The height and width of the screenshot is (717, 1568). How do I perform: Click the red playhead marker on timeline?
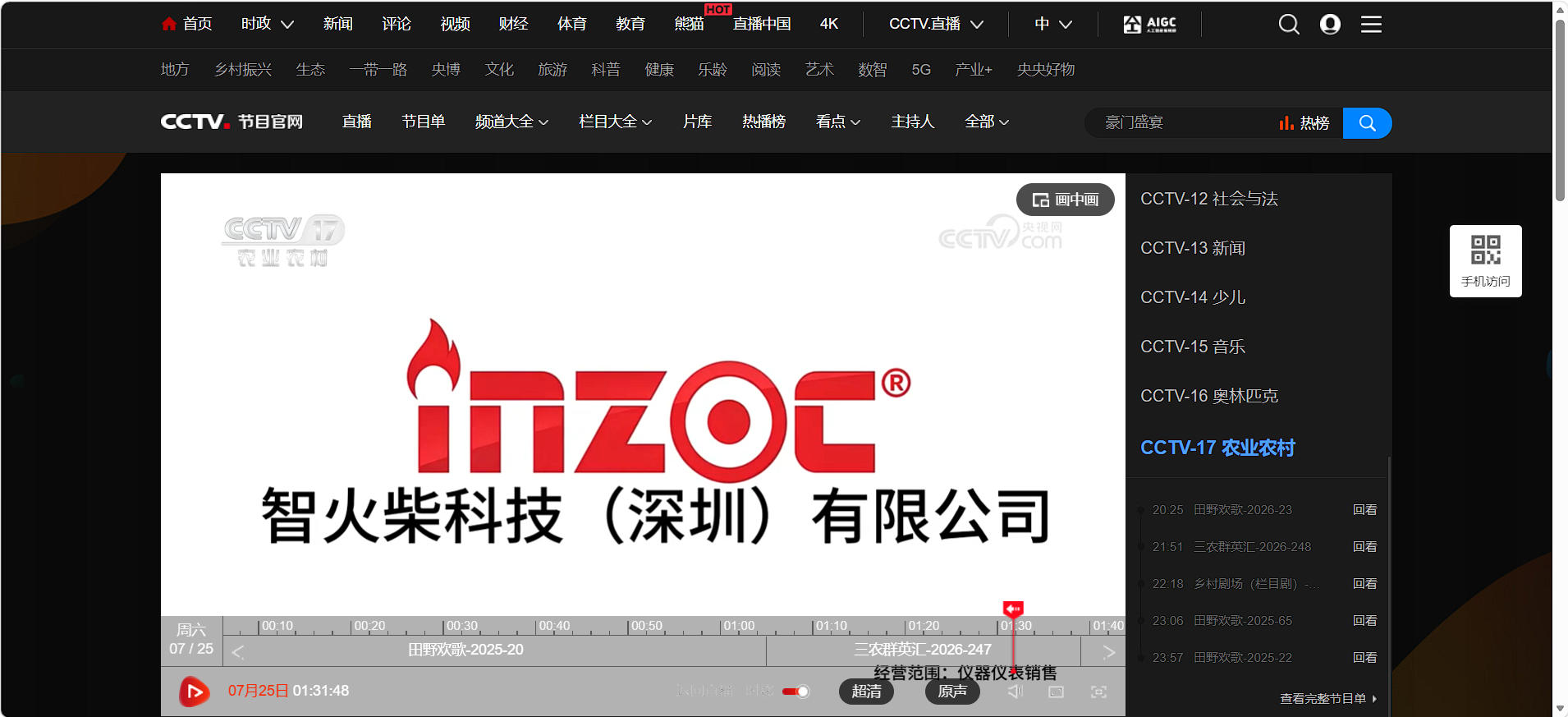click(x=1013, y=609)
